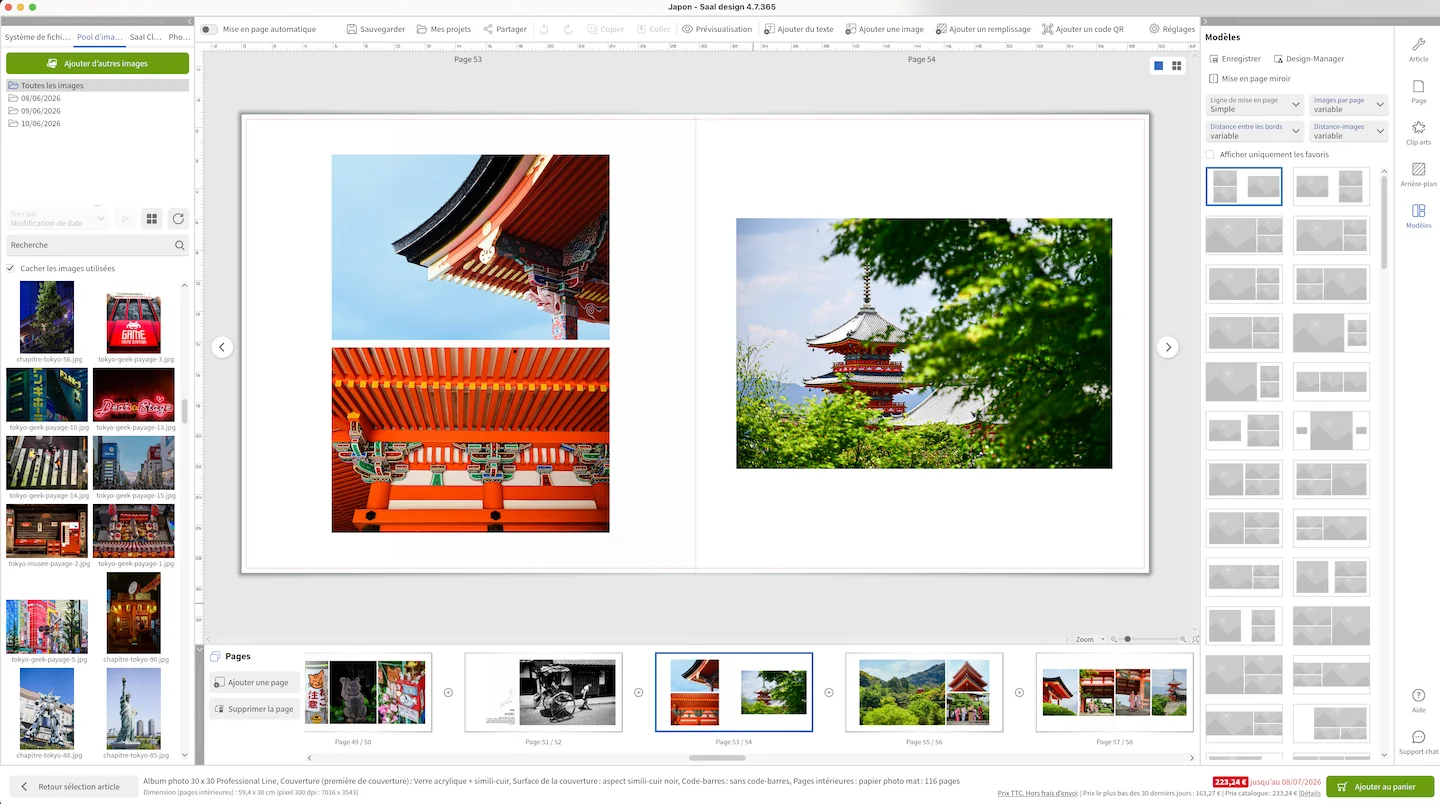Insert pages between 55/56 and 57/58
The height and width of the screenshot is (804, 1440).
pos(1019,692)
